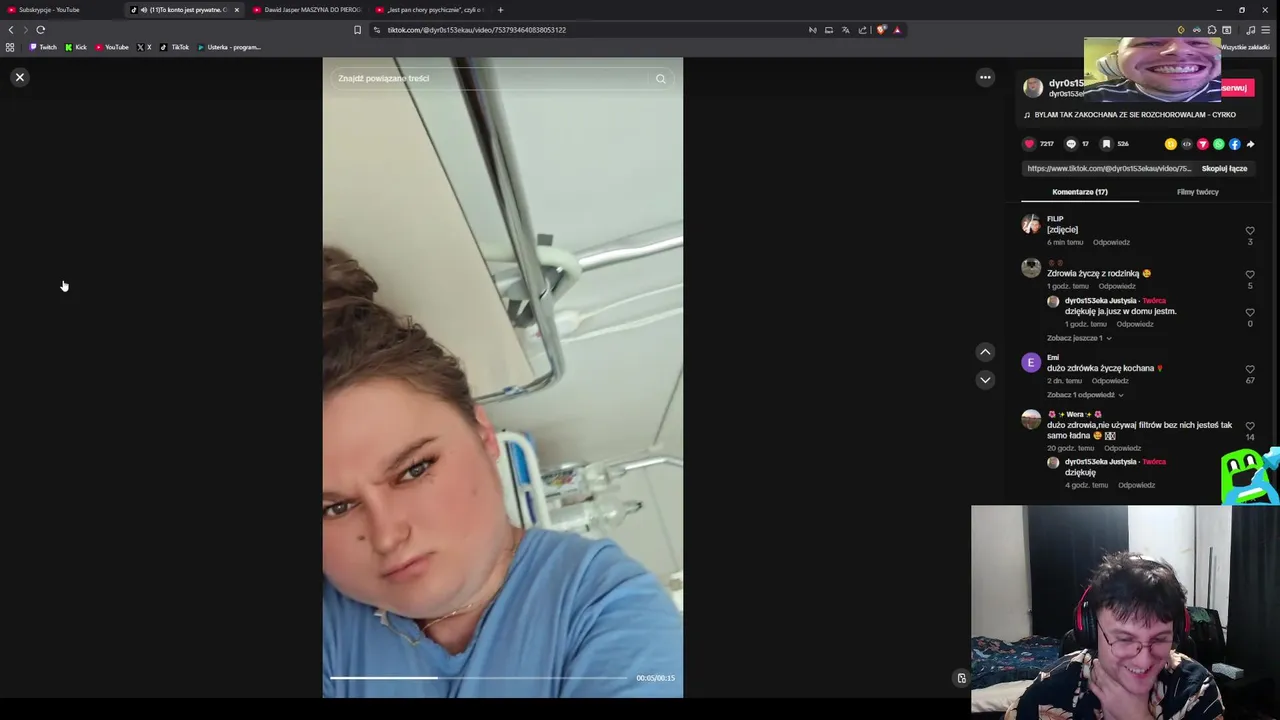Switch to 'Jest pan chory psychicznie' tab

[430, 10]
